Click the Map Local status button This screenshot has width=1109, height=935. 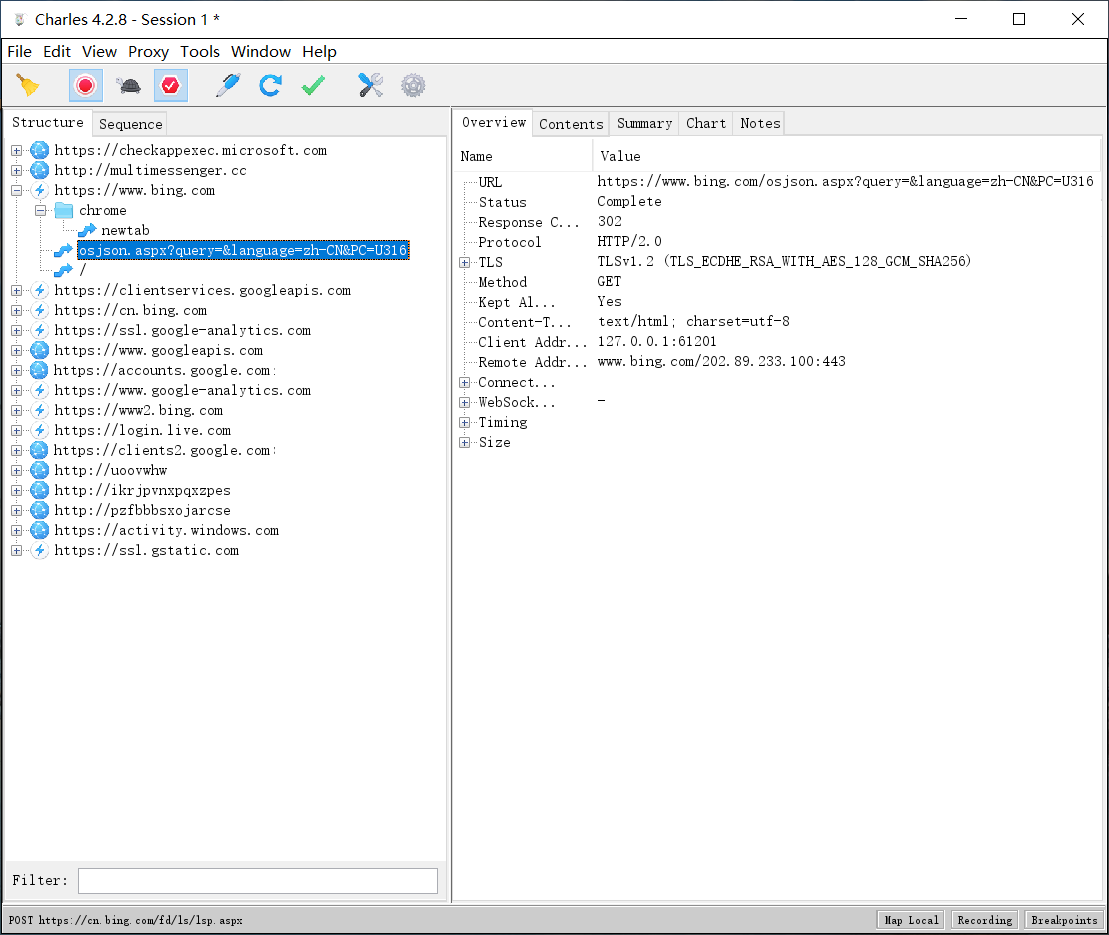pos(911,920)
